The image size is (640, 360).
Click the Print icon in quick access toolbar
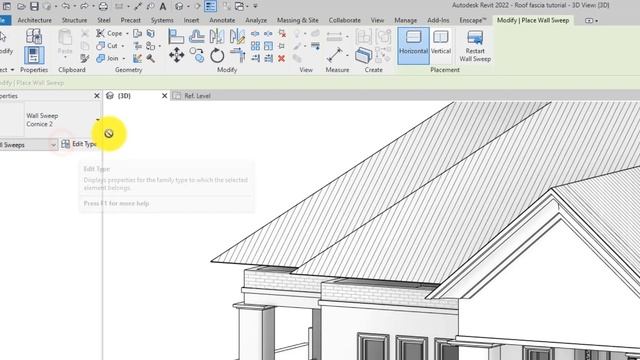point(104,6)
